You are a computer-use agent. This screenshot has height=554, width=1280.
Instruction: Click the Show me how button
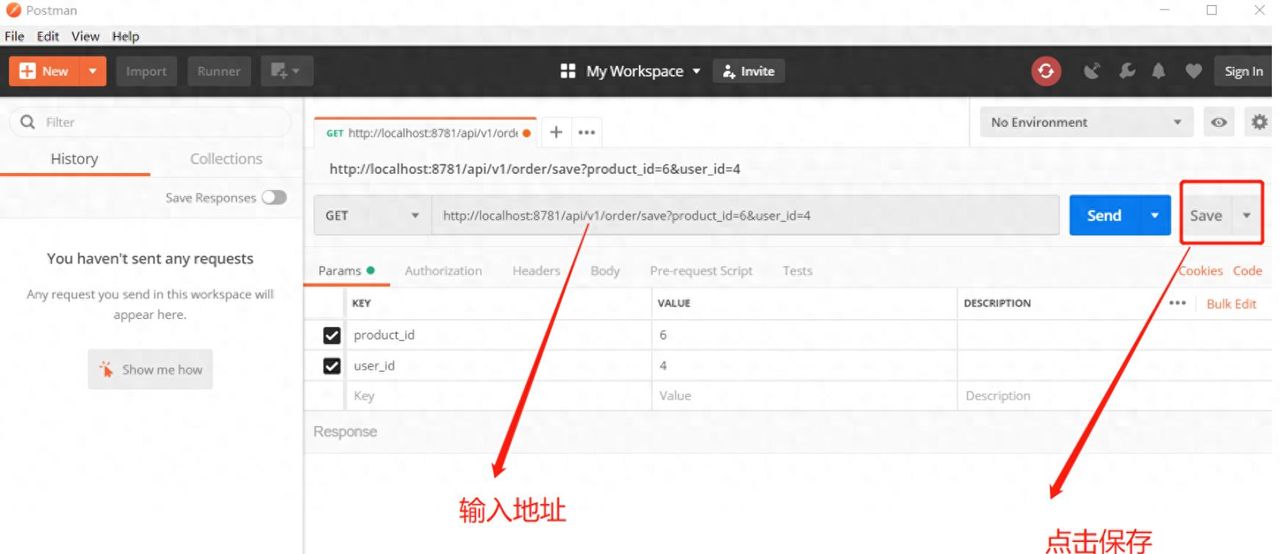point(150,369)
